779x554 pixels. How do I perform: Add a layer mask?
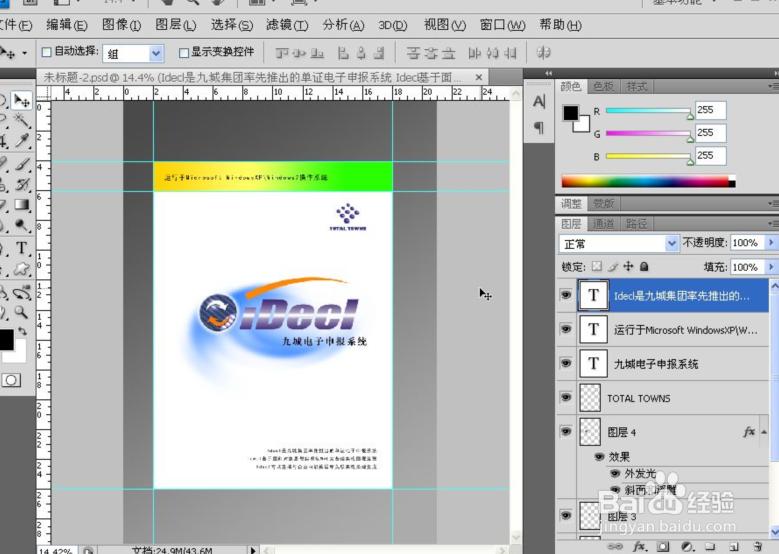tap(663, 546)
